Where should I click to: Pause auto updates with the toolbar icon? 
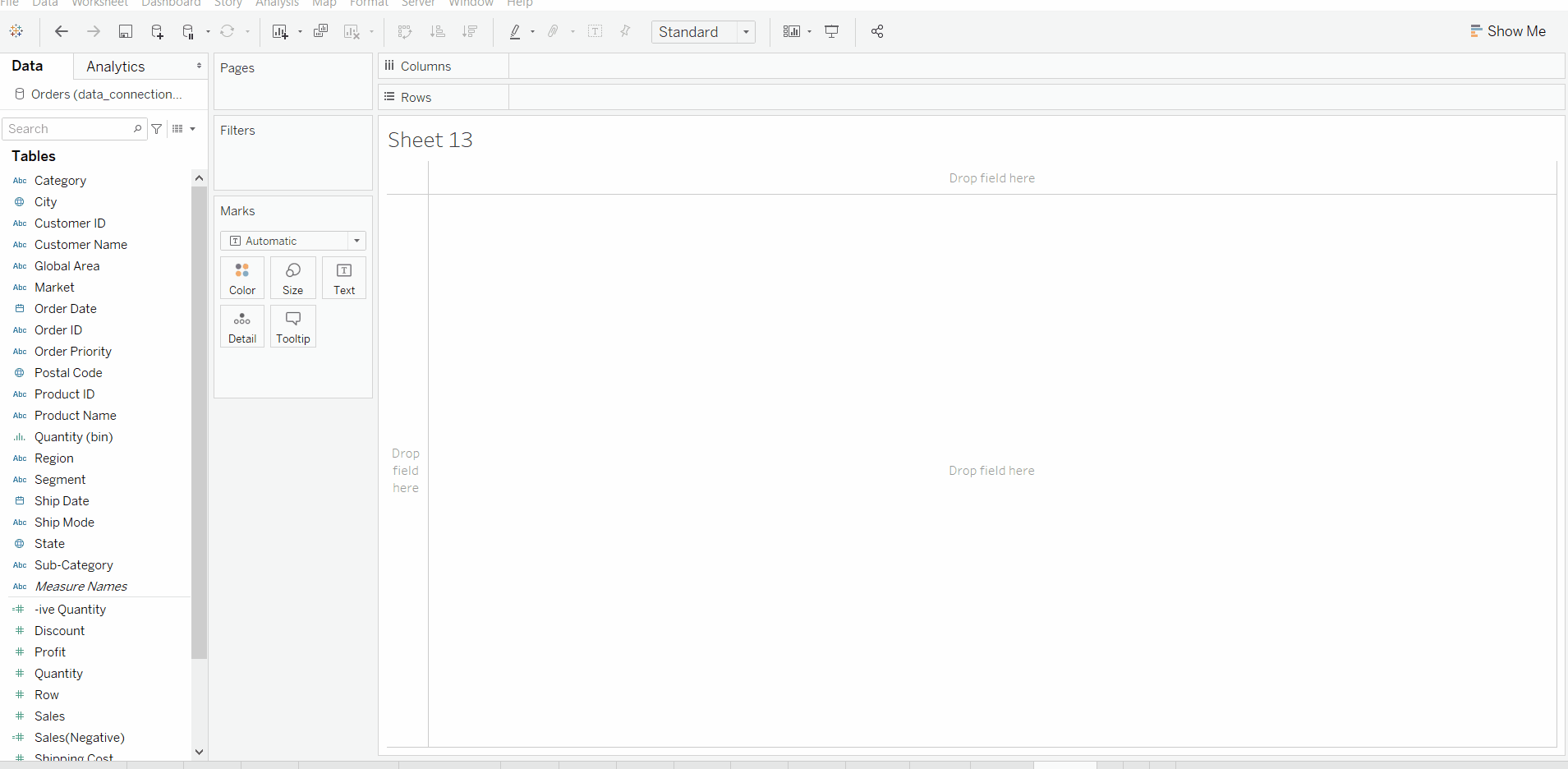(x=188, y=32)
